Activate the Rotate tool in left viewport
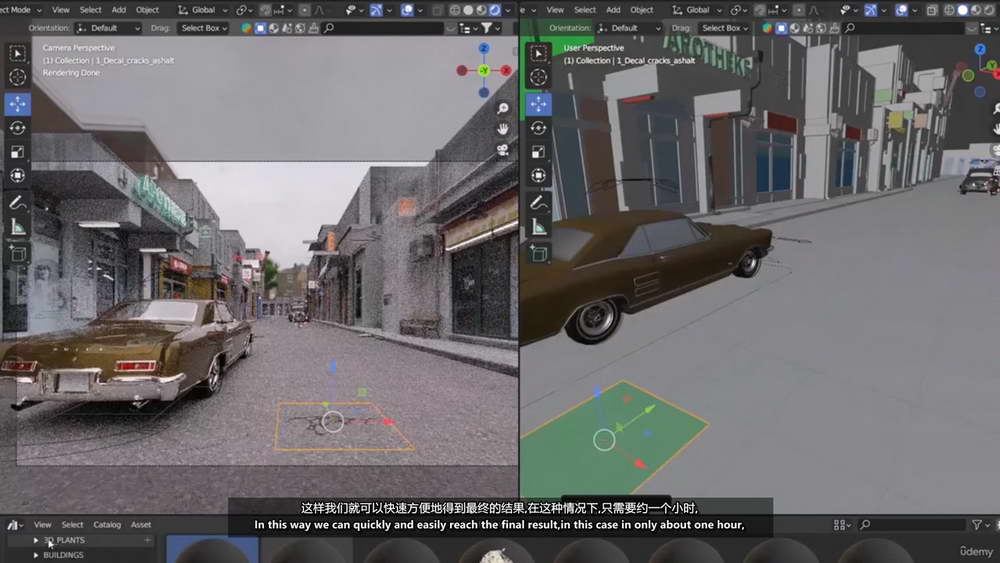 coord(17,128)
